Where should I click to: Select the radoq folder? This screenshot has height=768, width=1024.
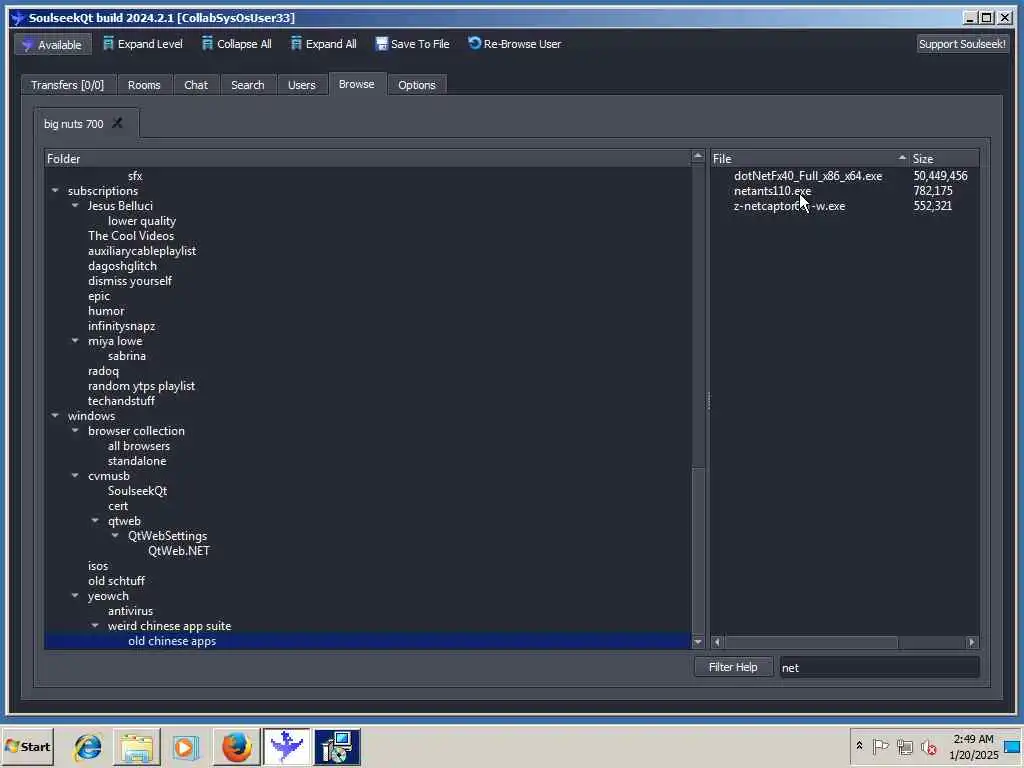(x=103, y=371)
